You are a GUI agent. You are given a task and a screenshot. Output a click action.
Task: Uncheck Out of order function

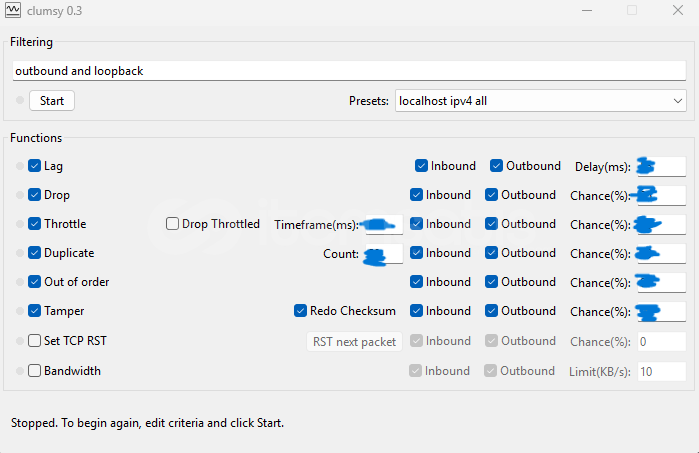(x=35, y=282)
